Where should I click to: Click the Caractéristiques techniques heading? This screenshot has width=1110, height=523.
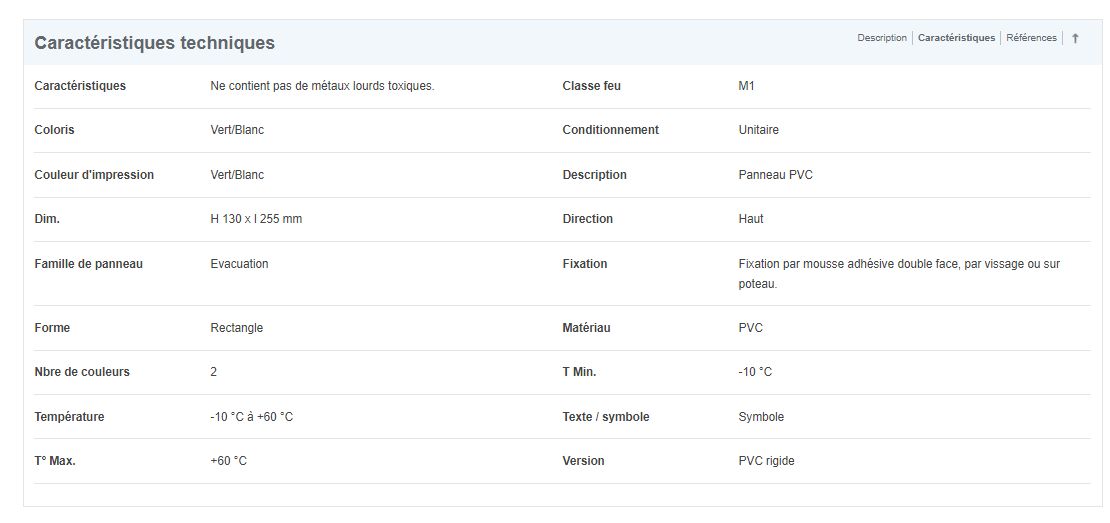pos(154,43)
